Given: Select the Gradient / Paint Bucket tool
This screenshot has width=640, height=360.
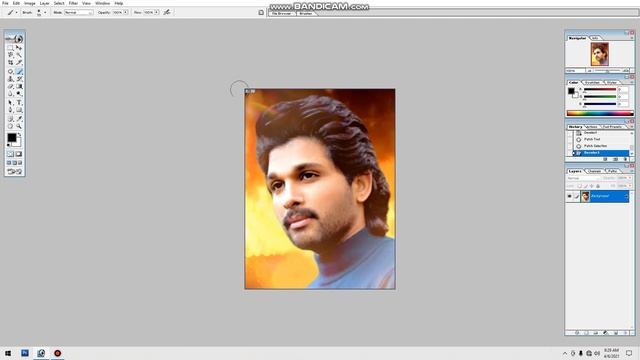Looking at the screenshot, I should (x=19, y=87).
